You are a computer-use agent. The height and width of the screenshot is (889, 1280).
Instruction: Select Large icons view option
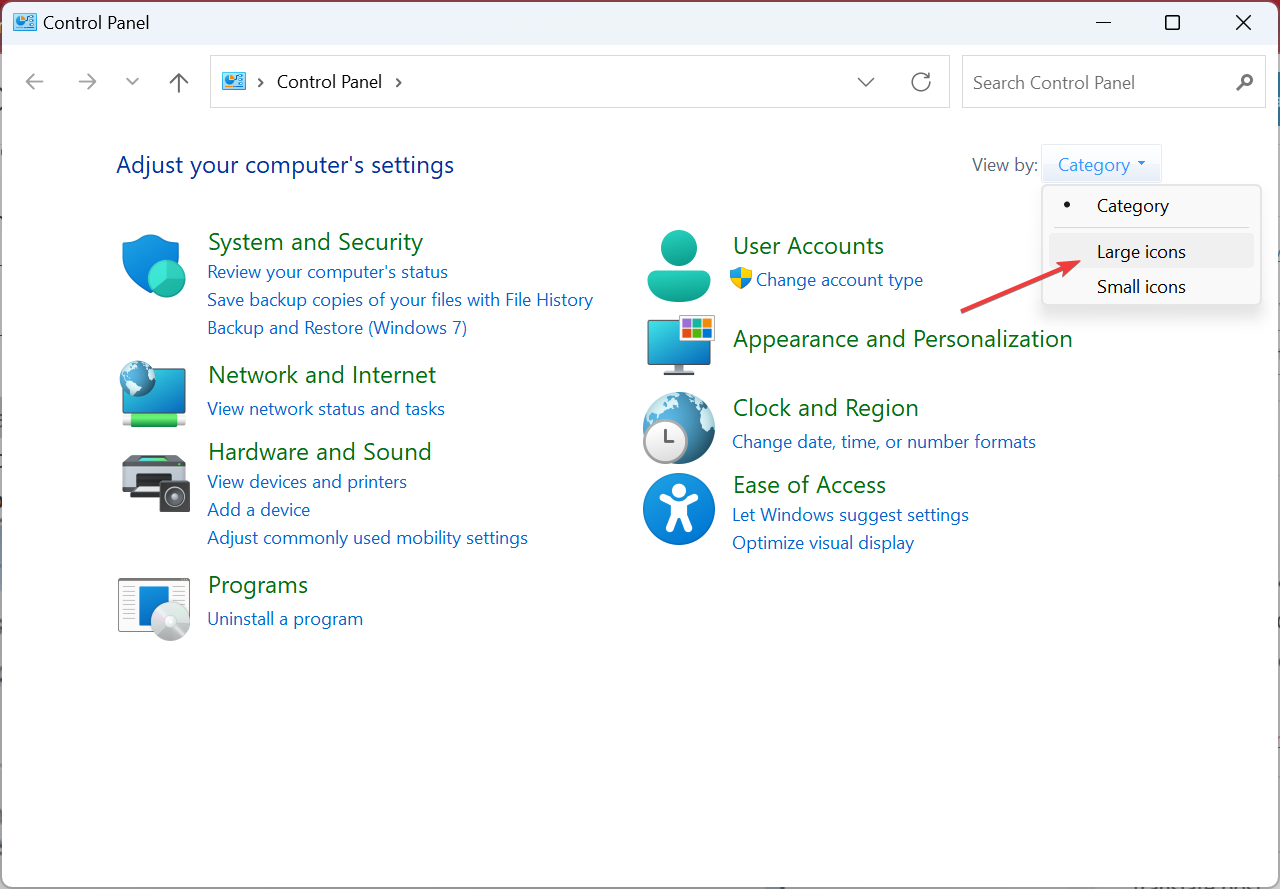click(1151, 252)
